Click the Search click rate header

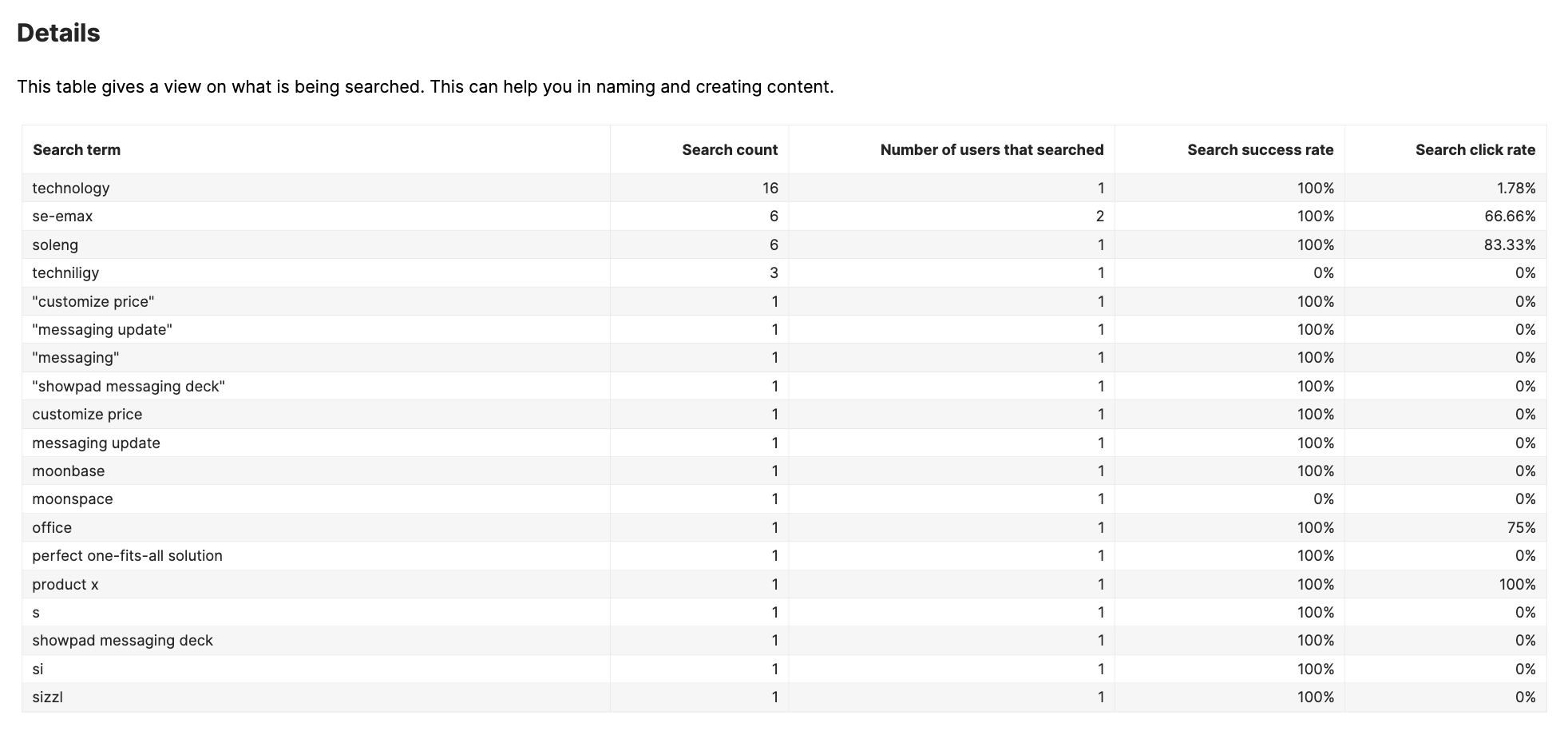tap(1475, 150)
